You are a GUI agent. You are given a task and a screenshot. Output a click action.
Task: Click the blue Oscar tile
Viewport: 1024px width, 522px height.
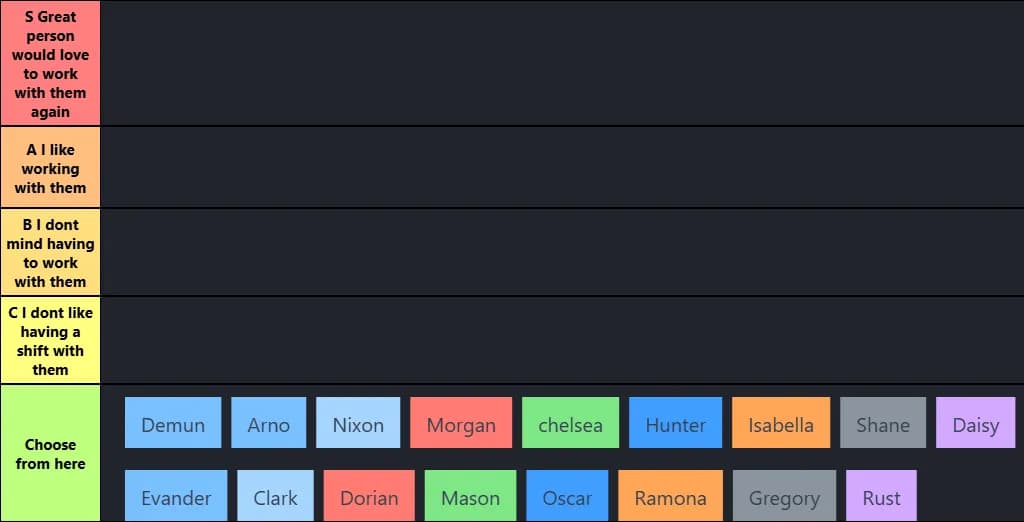(x=567, y=496)
